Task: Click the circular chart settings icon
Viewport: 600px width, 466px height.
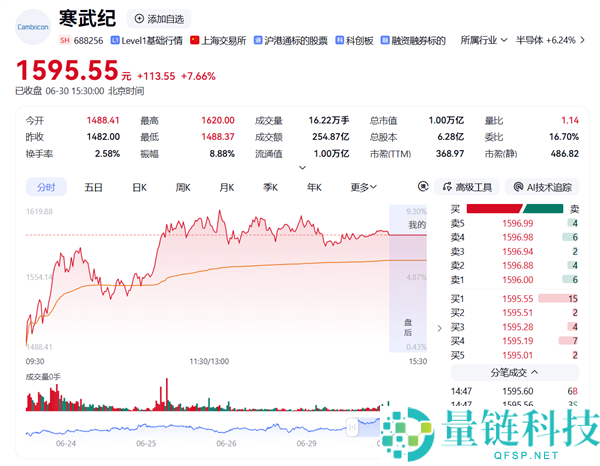Action: tap(423, 187)
